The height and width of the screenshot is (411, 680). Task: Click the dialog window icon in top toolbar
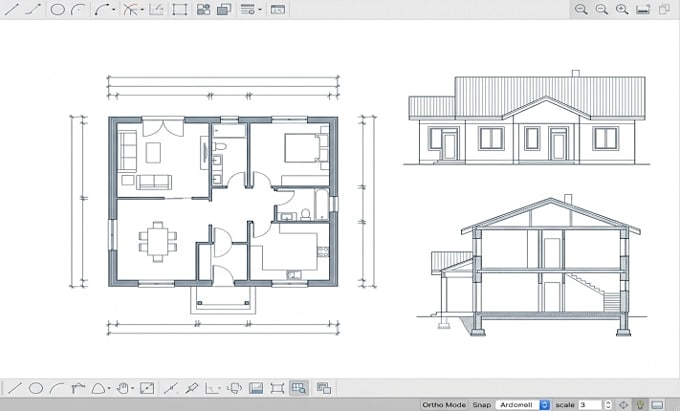point(278,9)
